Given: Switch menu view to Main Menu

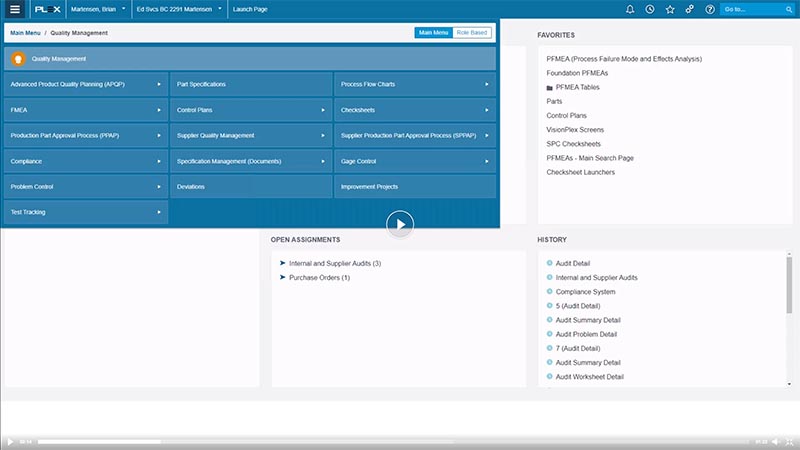Looking at the screenshot, I should click(x=434, y=33).
